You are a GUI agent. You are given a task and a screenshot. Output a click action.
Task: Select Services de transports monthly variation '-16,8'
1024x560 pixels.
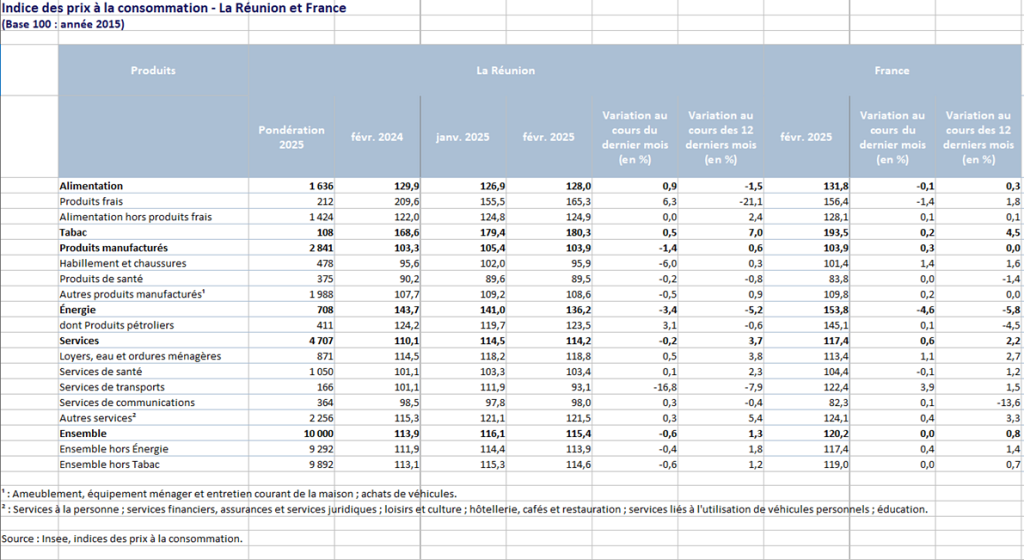[x=665, y=387]
